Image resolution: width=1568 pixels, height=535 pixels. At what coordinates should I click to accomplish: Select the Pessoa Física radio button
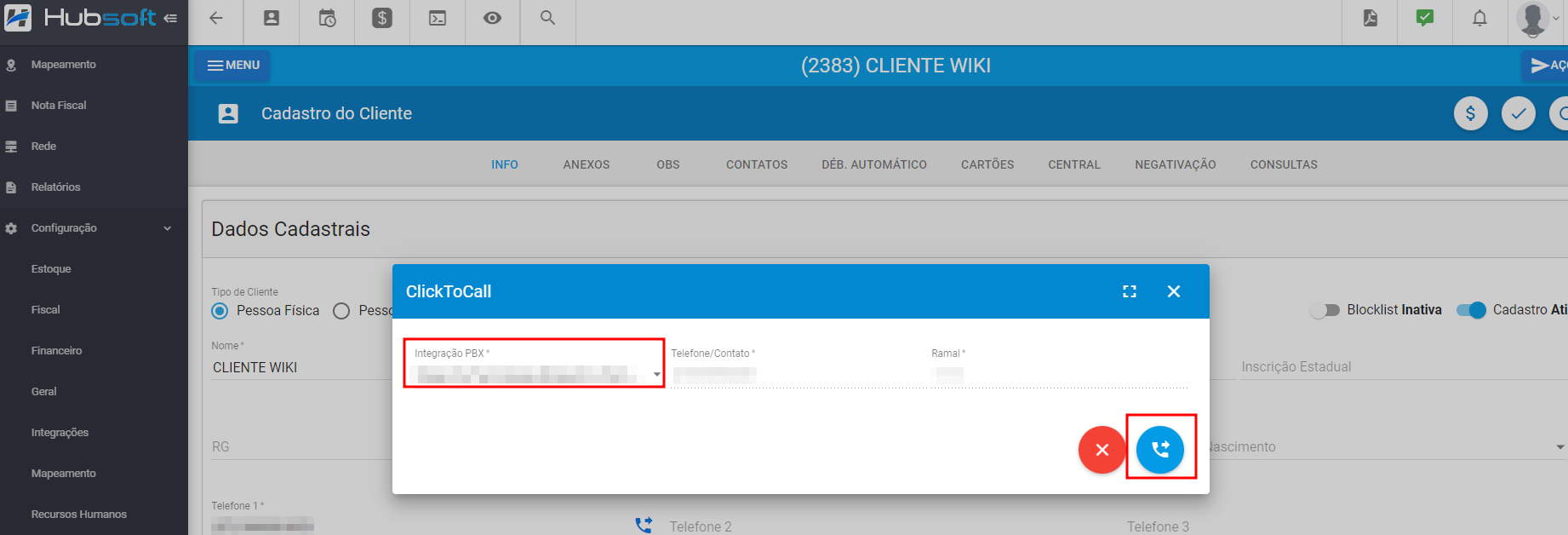click(x=220, y=311)
